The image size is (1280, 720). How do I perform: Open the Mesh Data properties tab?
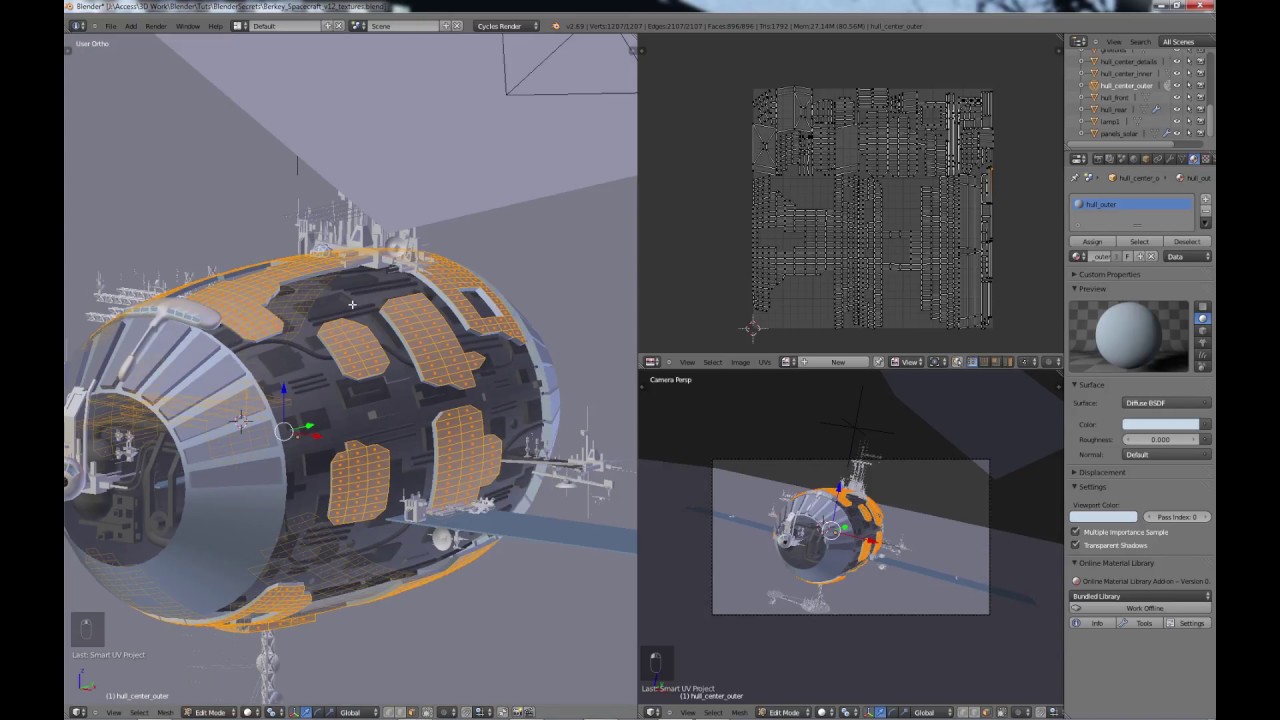tap(1182, 158)
